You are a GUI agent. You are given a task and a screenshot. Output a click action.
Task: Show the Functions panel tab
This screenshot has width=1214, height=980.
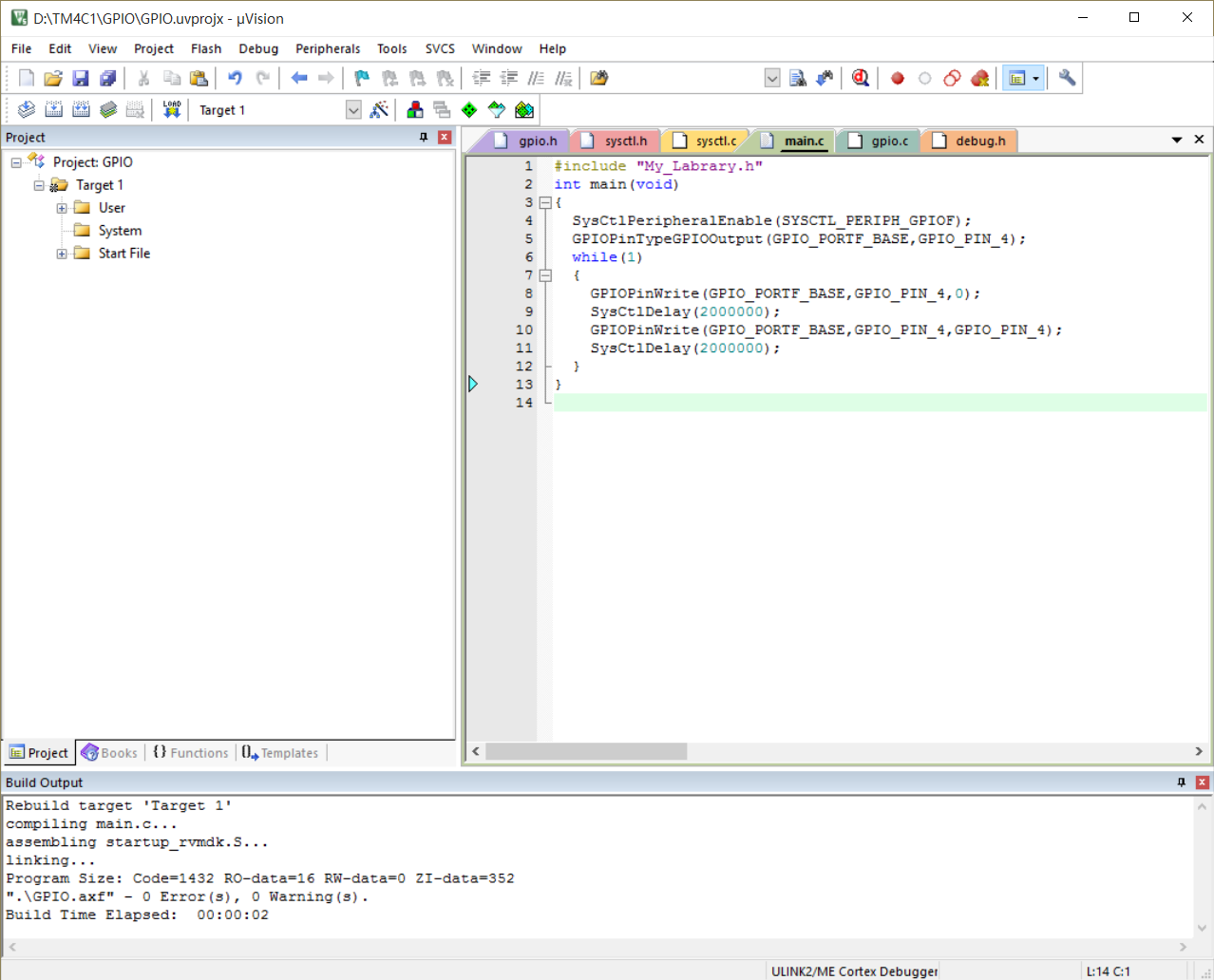point(191,753)
